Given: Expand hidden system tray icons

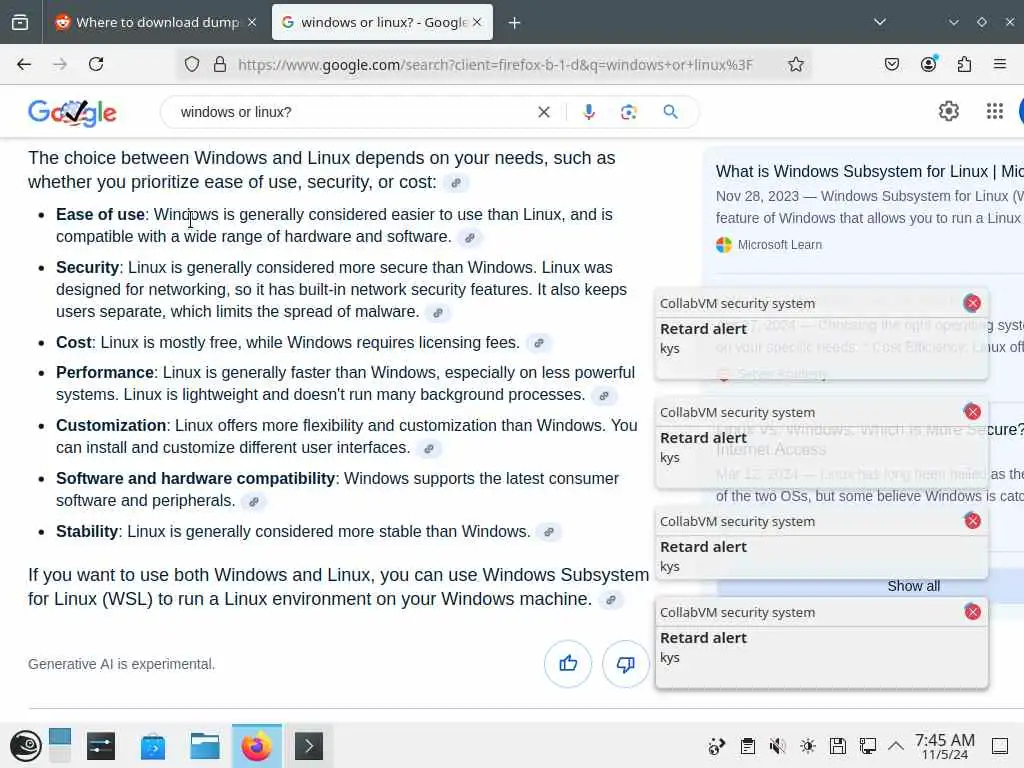Looking at the screenshot, I should pos(896,746).
